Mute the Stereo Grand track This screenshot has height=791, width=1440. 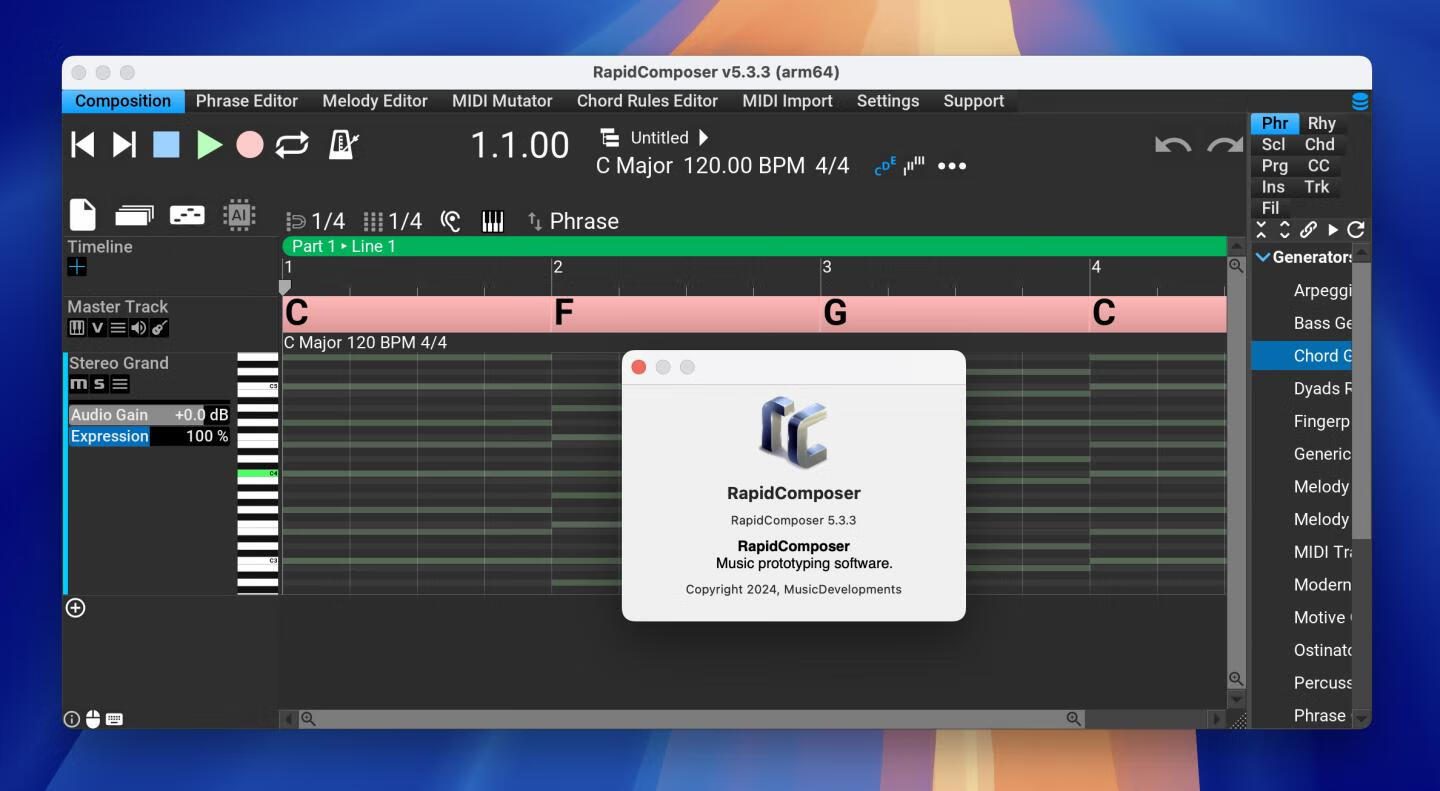[78, 385]
